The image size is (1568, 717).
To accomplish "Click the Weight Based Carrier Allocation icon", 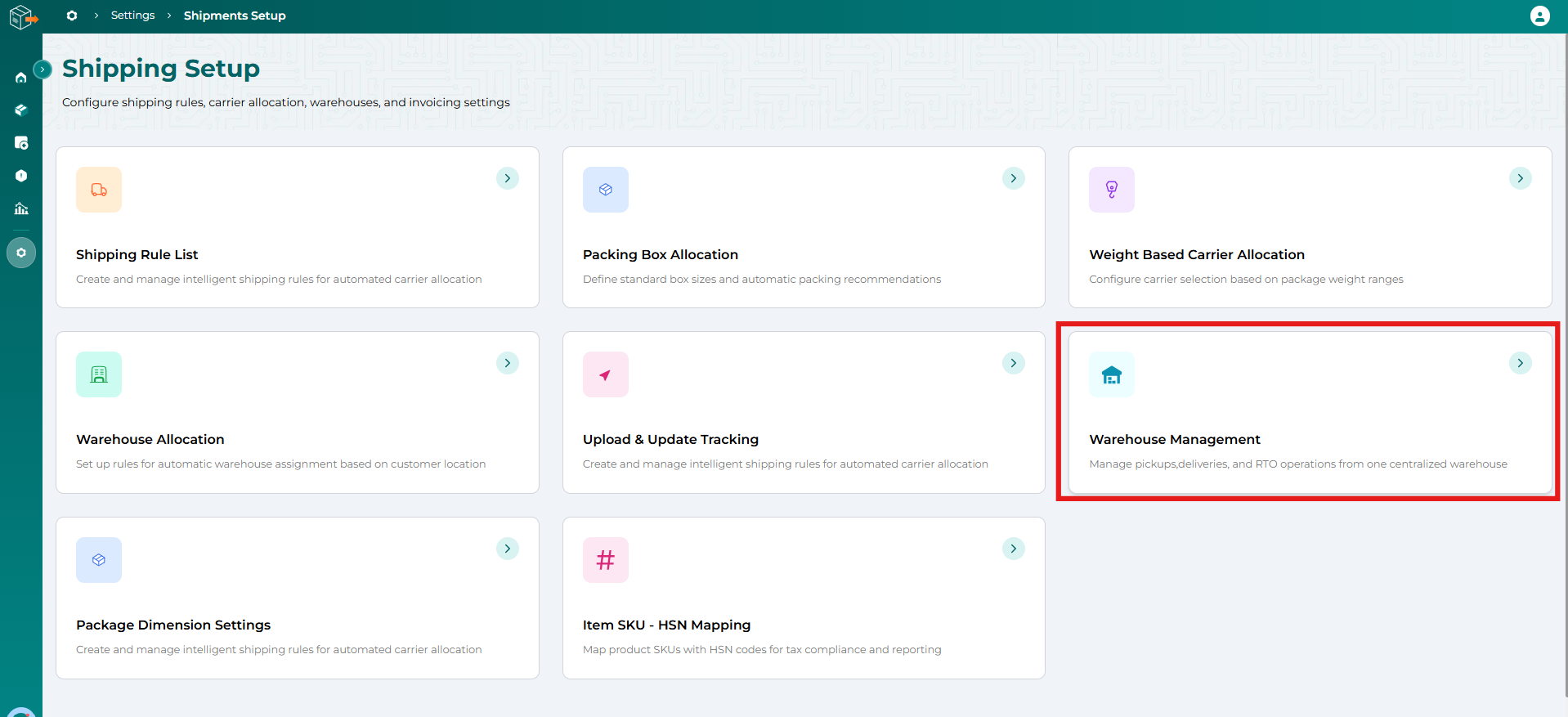I will coord(1111,190).
